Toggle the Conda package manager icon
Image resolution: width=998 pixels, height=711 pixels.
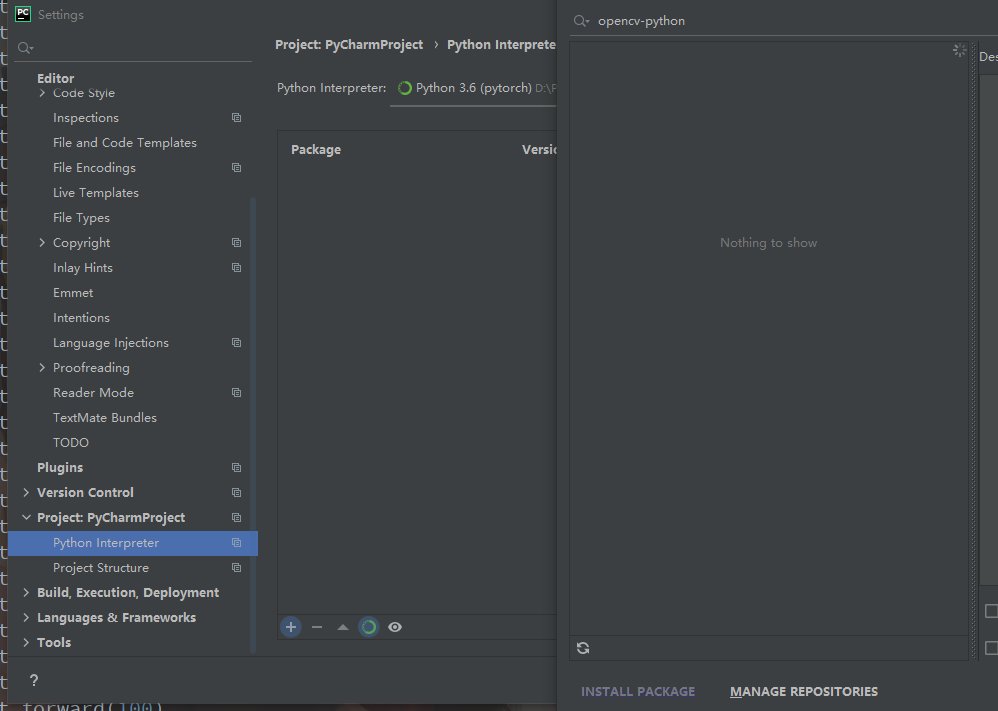[369, 627]
